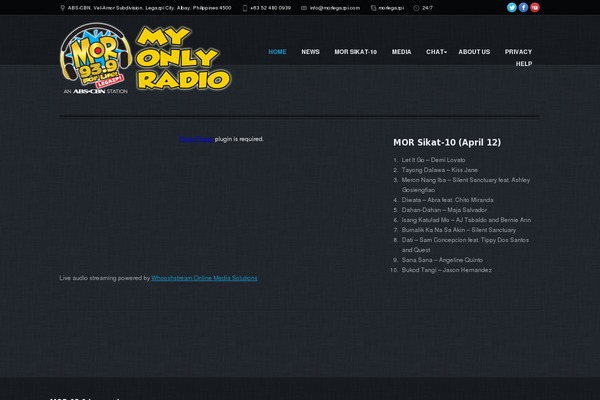The height and width of the screenshot is (400, 600).
Task: Open the NEWS menu item
Action: 310,52
